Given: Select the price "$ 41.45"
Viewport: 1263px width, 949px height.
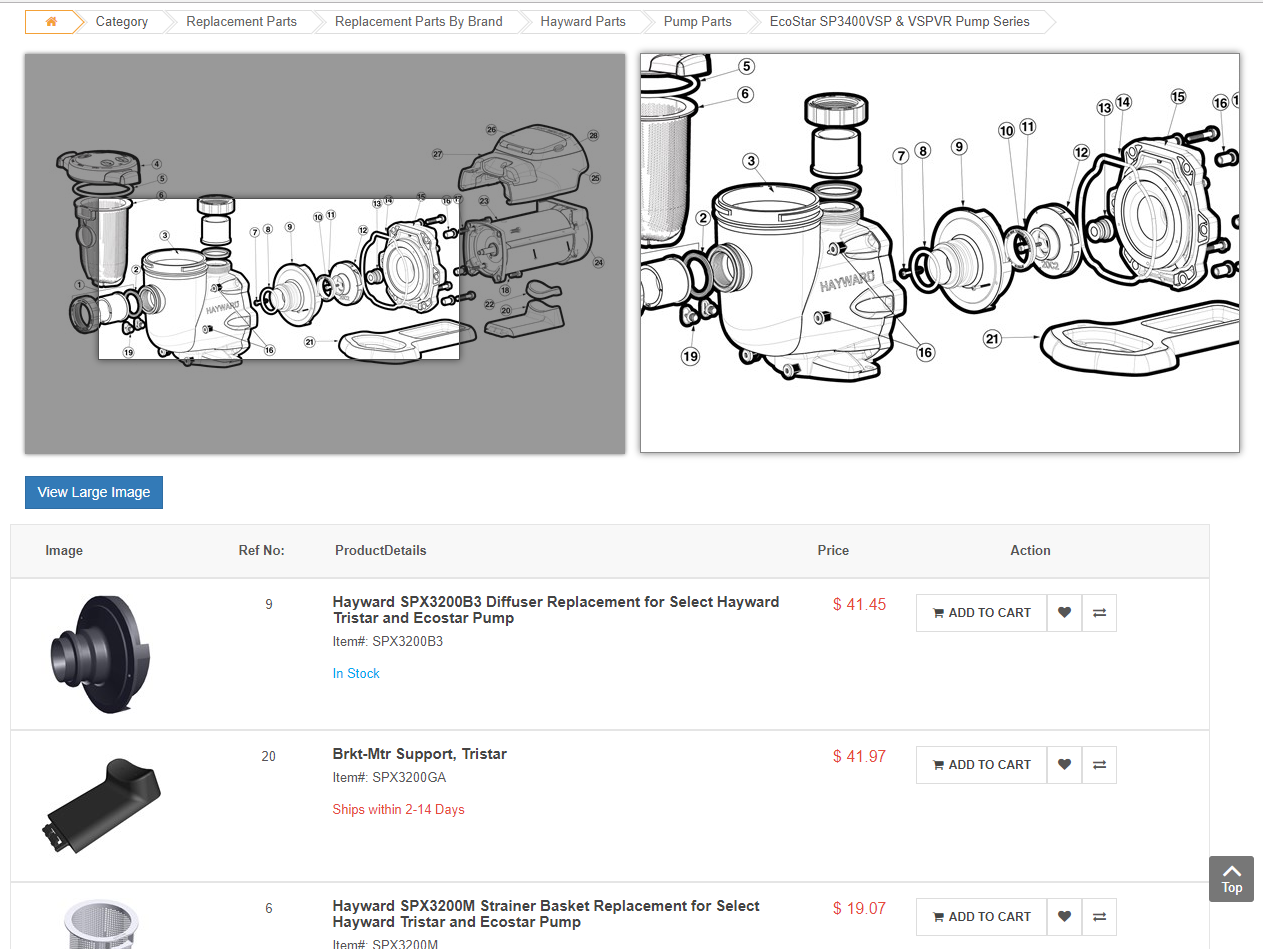Looking at the screenshot, I should pos(860,605).
